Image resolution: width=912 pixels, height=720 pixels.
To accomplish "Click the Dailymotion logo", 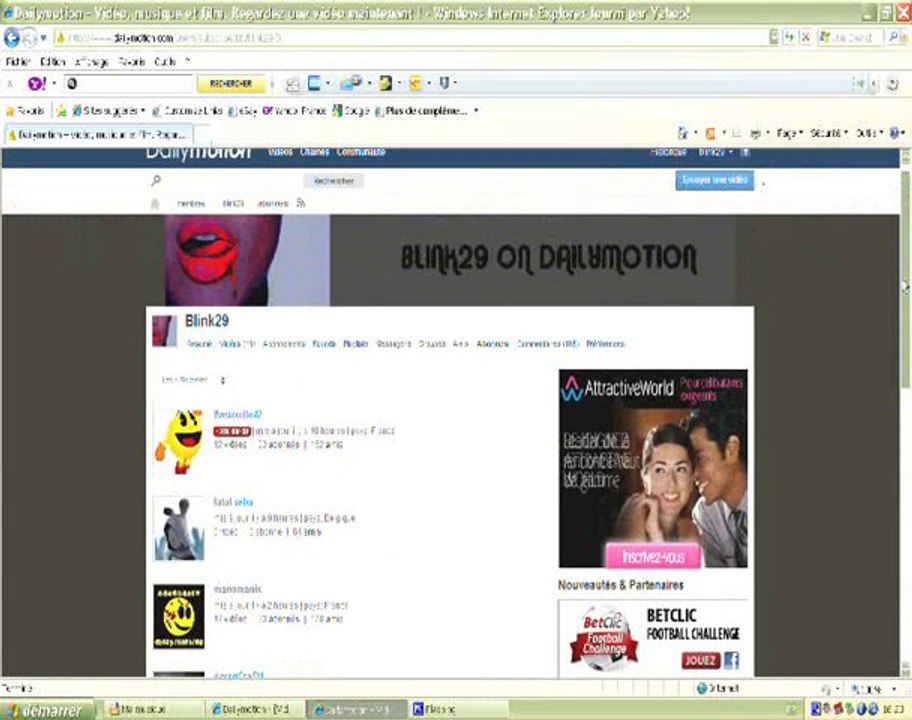I will click(x=198, y=152).
